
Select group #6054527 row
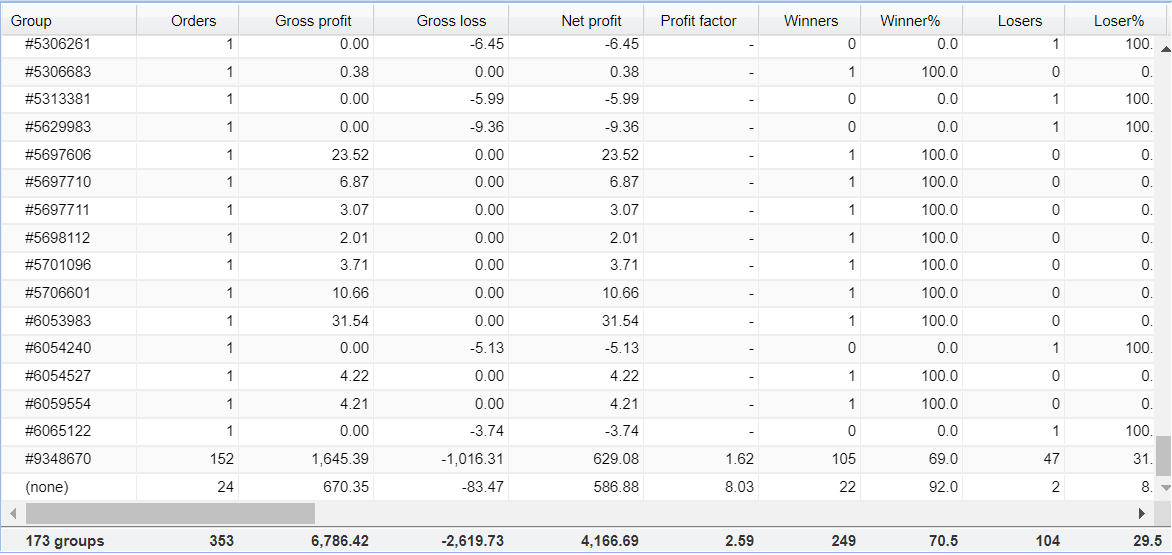pyautogui.click(x=578, y=376)
